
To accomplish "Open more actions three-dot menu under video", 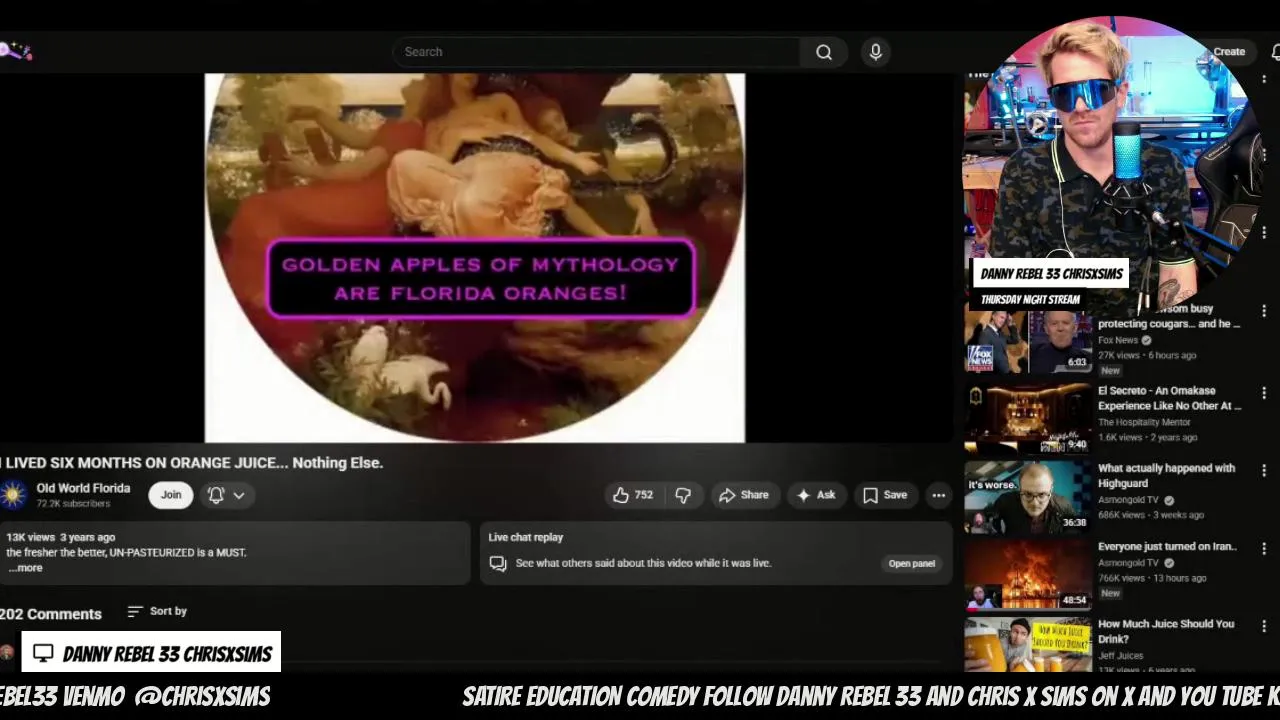I will pos(939,495).
